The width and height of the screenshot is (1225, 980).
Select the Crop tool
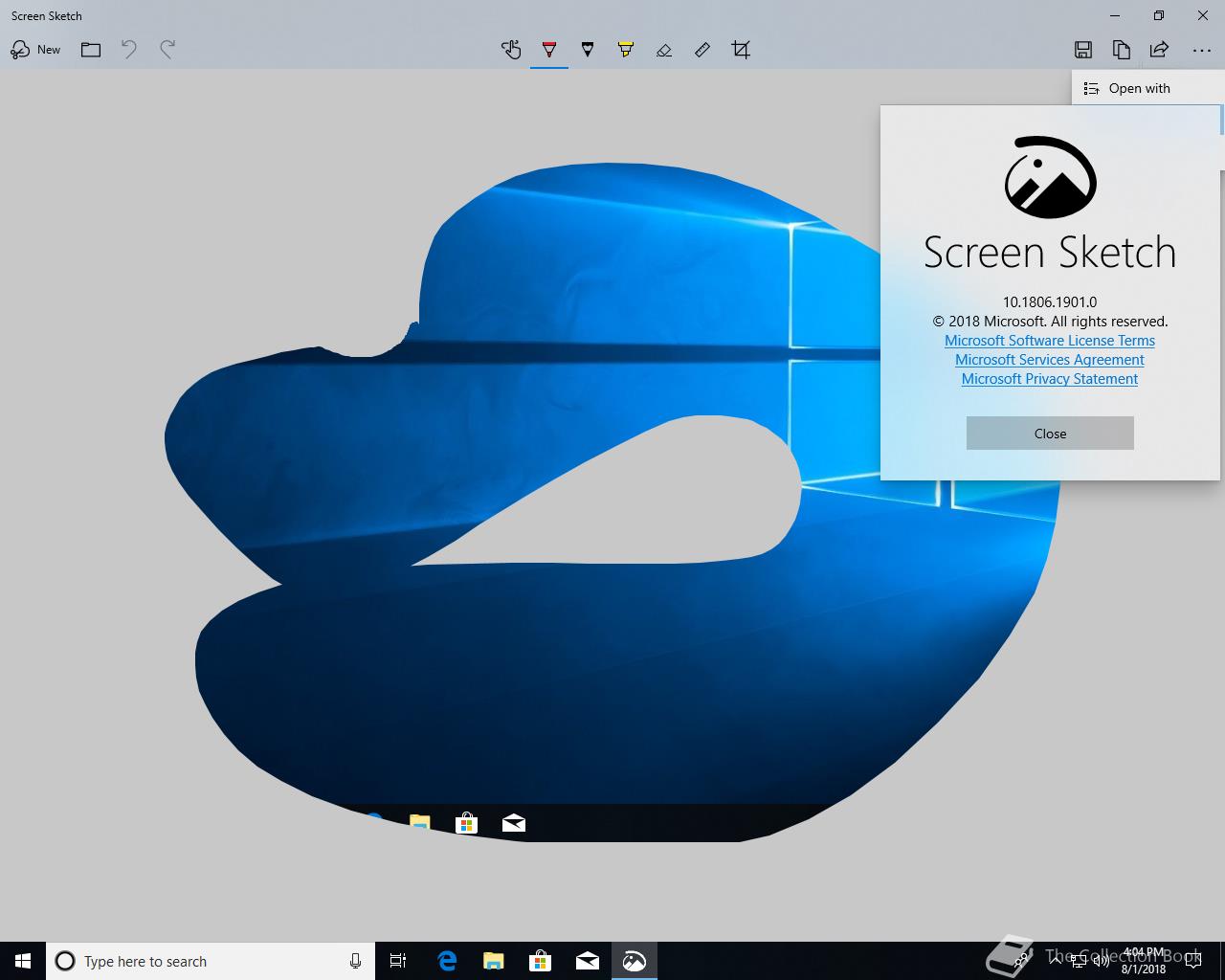[741, 50]
